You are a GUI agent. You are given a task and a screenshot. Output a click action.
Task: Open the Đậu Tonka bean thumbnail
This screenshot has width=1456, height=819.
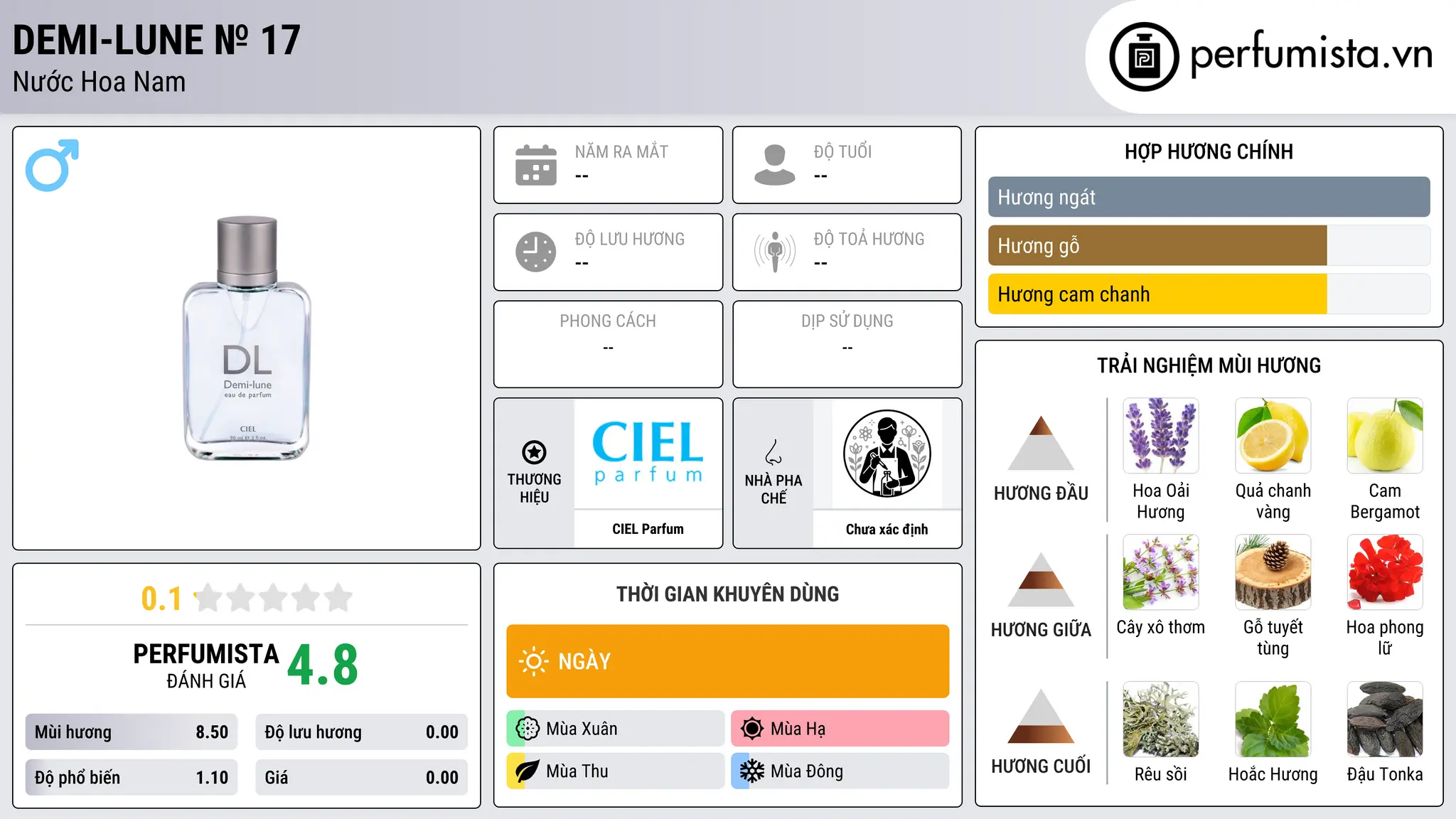(x=1385, y=719)
